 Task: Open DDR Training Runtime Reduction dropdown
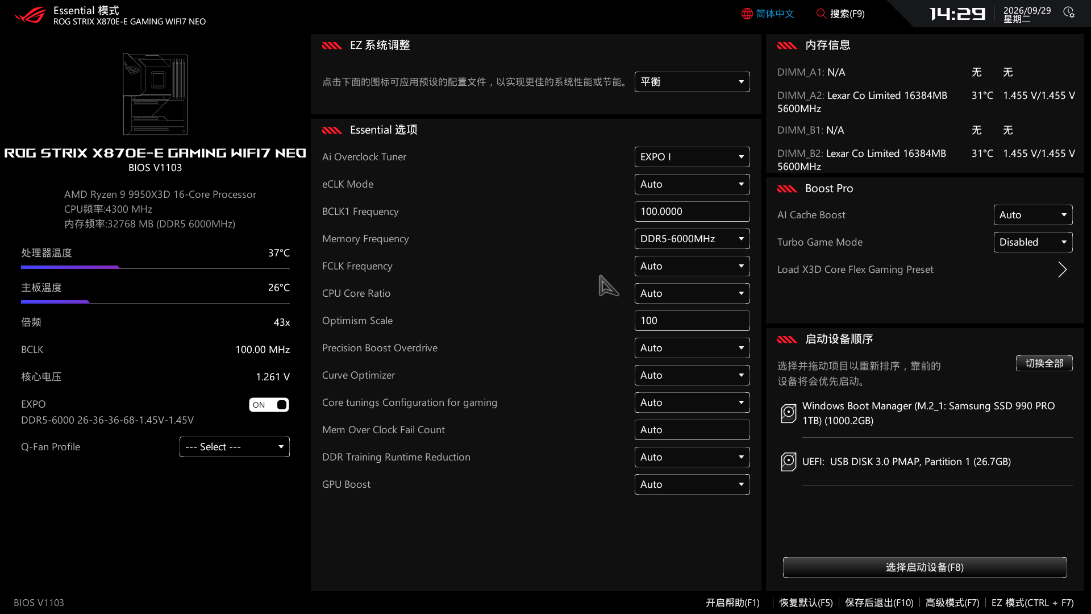point(692,457)
